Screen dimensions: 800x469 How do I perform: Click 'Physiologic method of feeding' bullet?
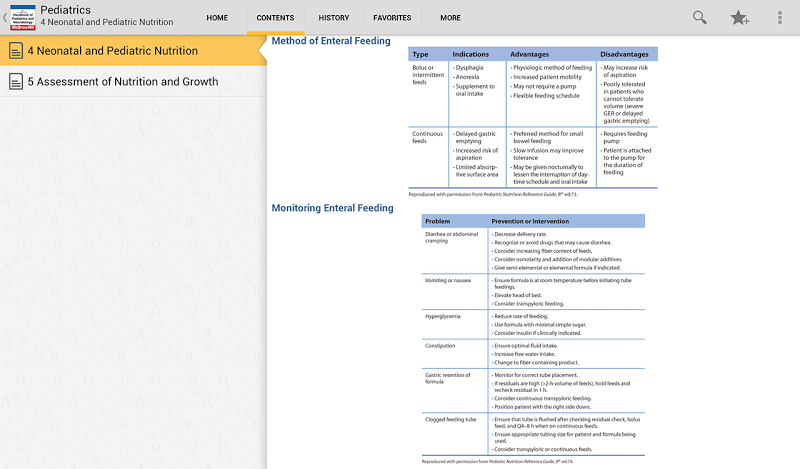point(551,67)
